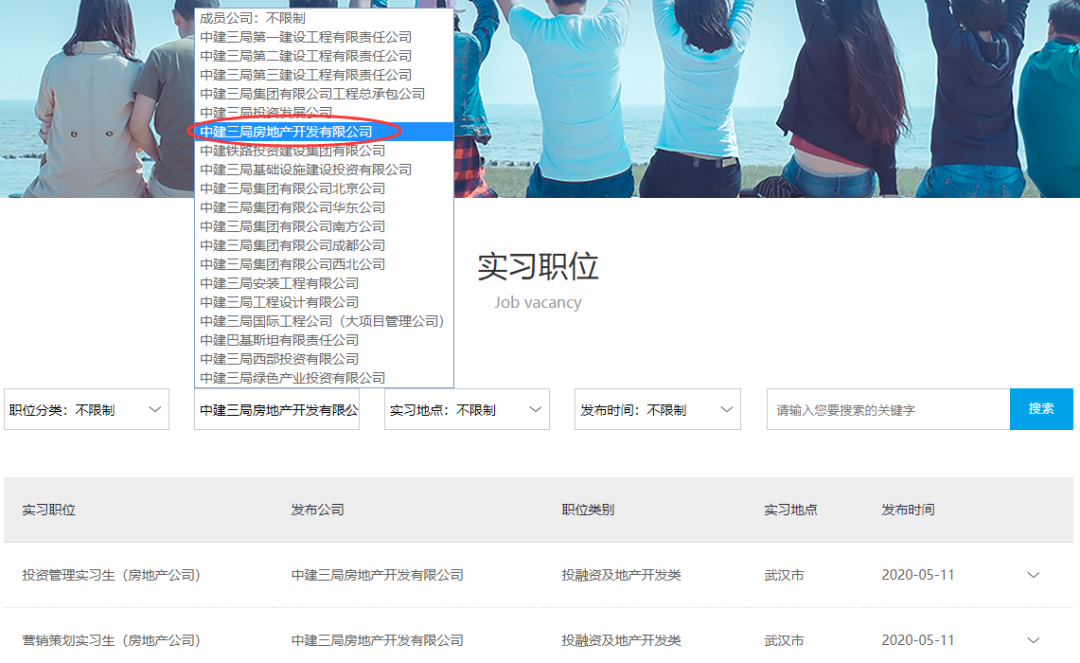
Task: Choose 中建三局国际工程公司（大项目管理公司） option
Action: coord(322,321)
